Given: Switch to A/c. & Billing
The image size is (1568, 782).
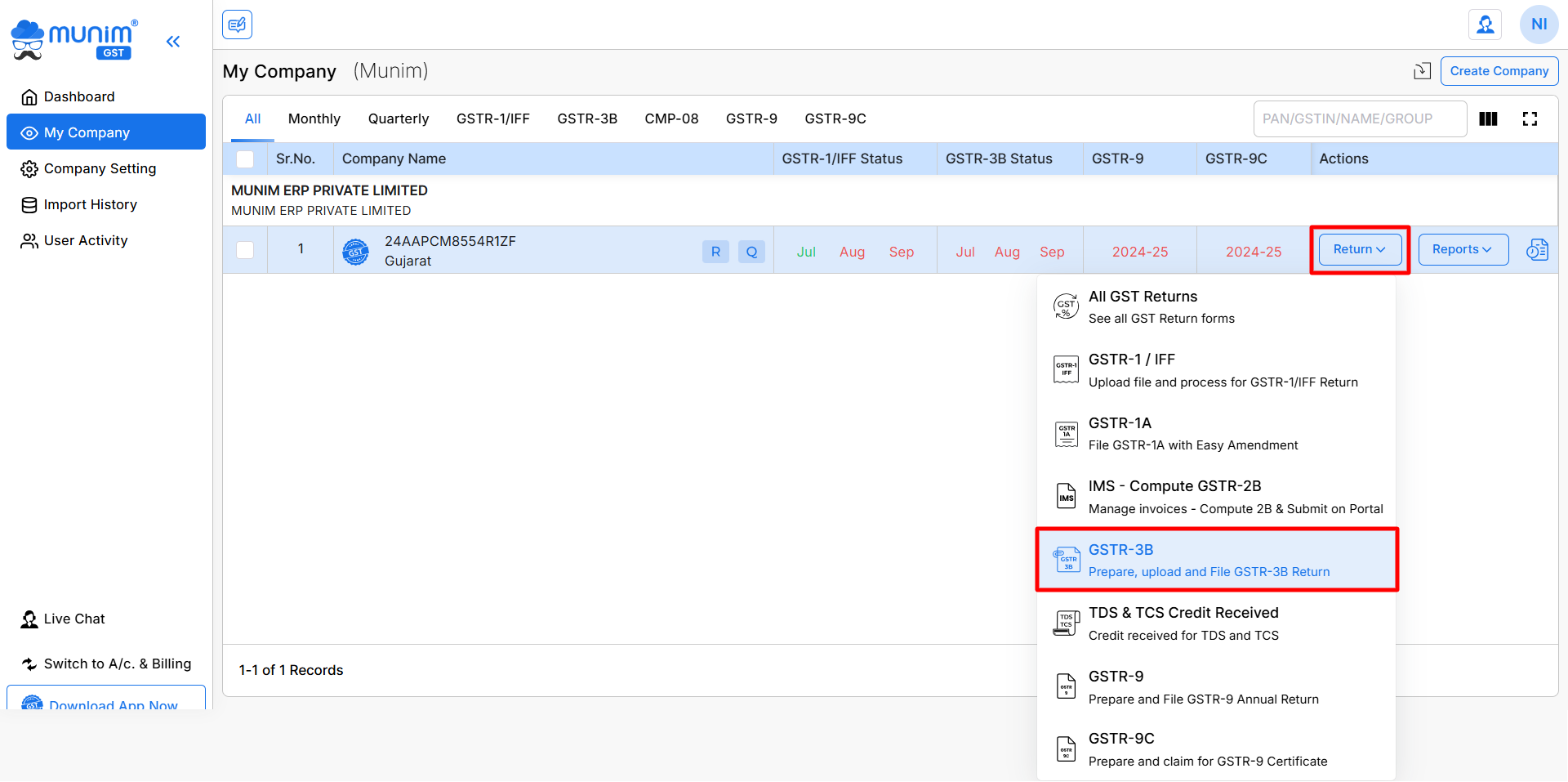Looking at the screenshot, I should [x=106, y=664].
